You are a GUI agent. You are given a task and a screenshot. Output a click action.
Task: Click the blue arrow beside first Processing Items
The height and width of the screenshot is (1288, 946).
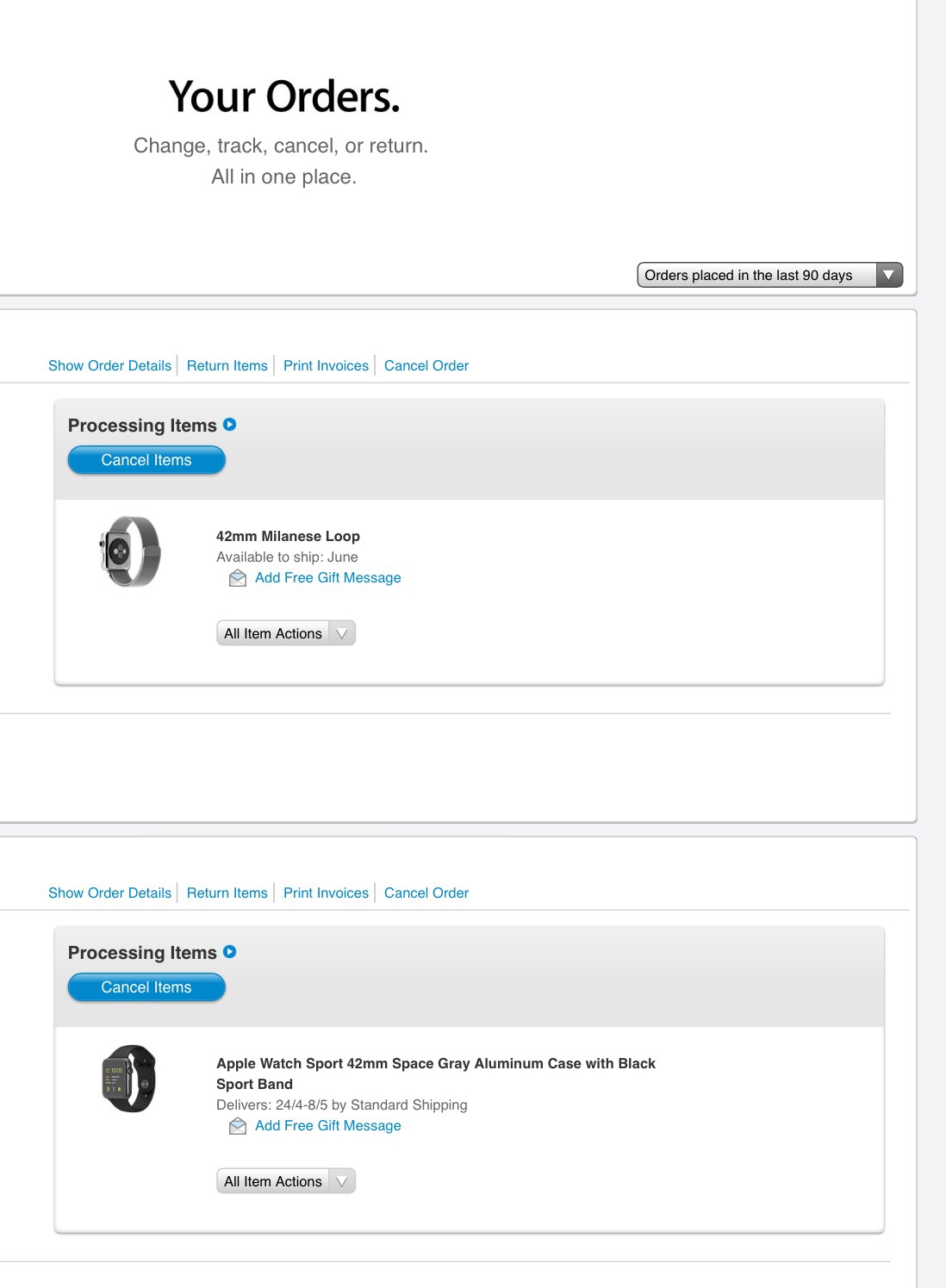(230, 424)
